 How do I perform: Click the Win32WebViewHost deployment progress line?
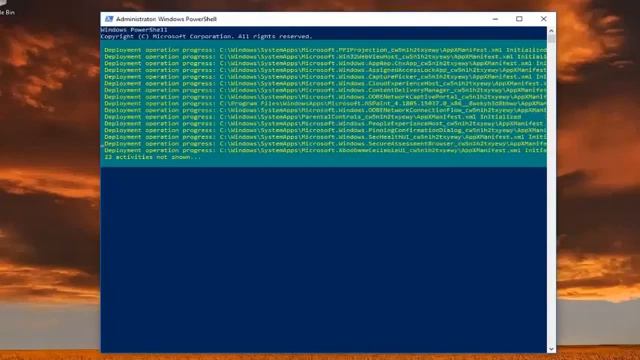[325, 57]
